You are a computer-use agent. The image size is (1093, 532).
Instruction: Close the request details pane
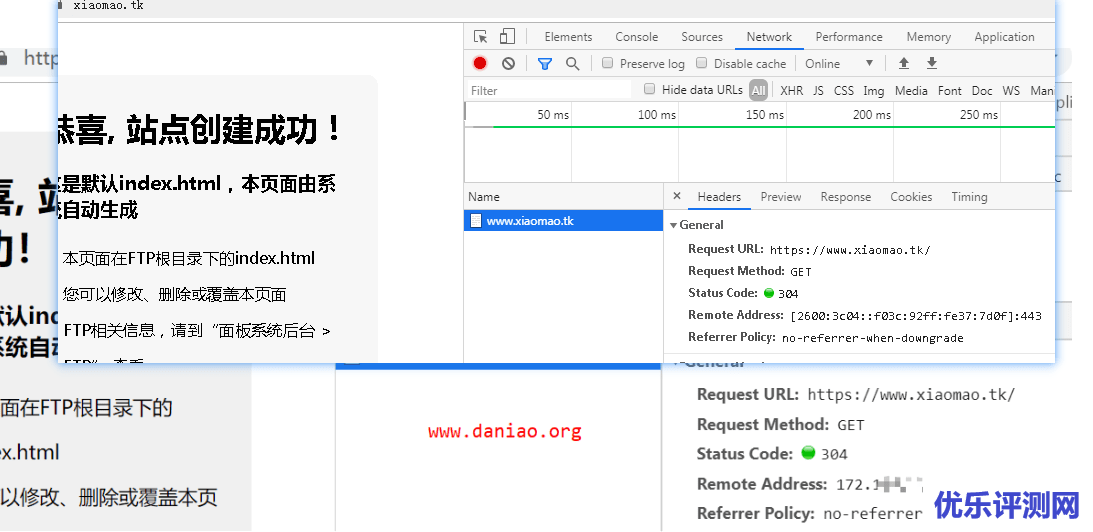(x=677, y=197)
